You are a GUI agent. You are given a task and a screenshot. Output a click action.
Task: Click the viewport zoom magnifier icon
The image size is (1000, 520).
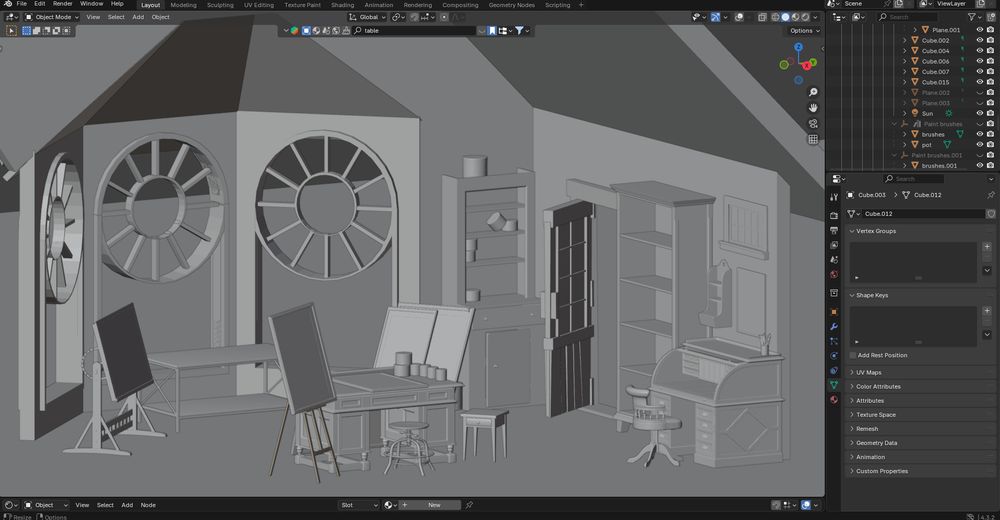(x=813, y=93)
